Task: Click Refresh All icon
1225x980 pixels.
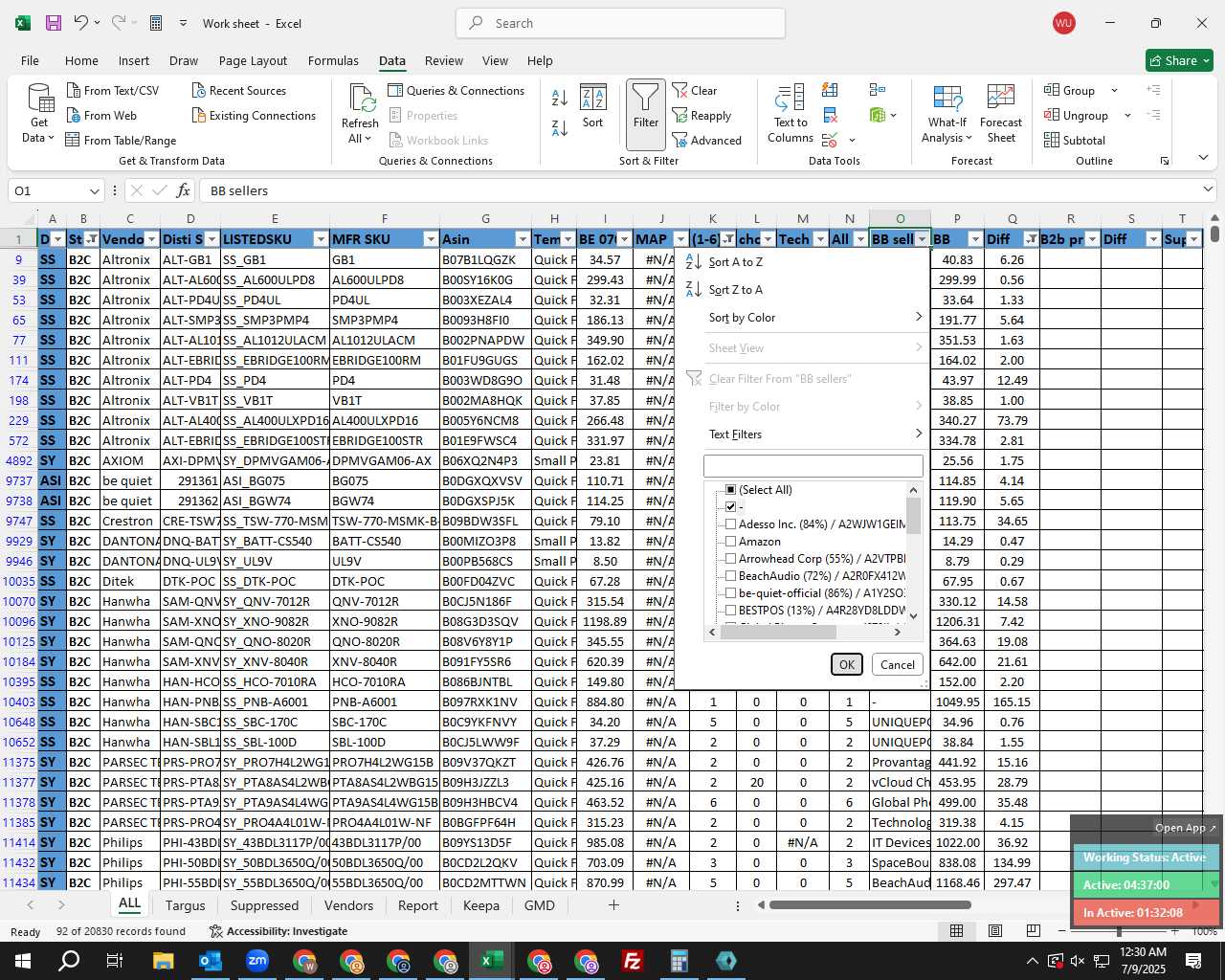Action: [x=361, y=100]
